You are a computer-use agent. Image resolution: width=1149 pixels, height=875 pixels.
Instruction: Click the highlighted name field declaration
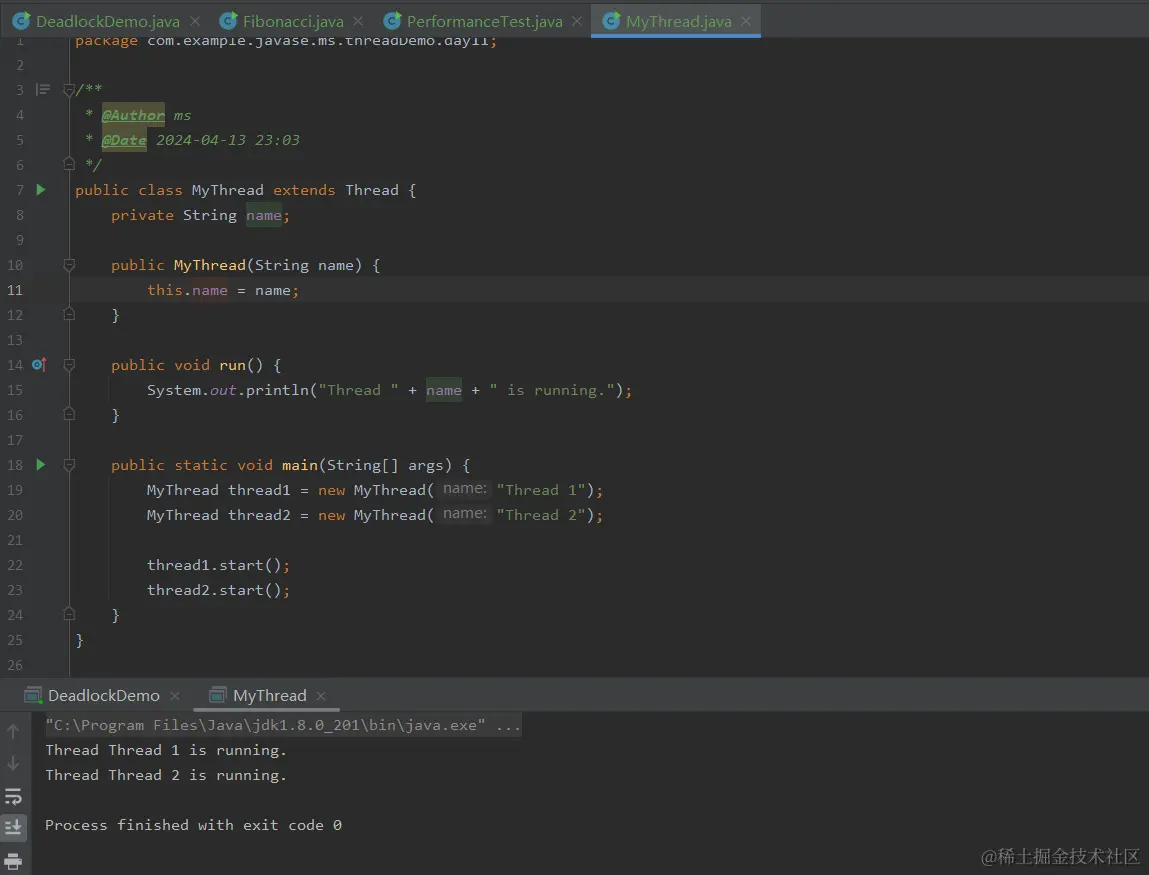264,215
